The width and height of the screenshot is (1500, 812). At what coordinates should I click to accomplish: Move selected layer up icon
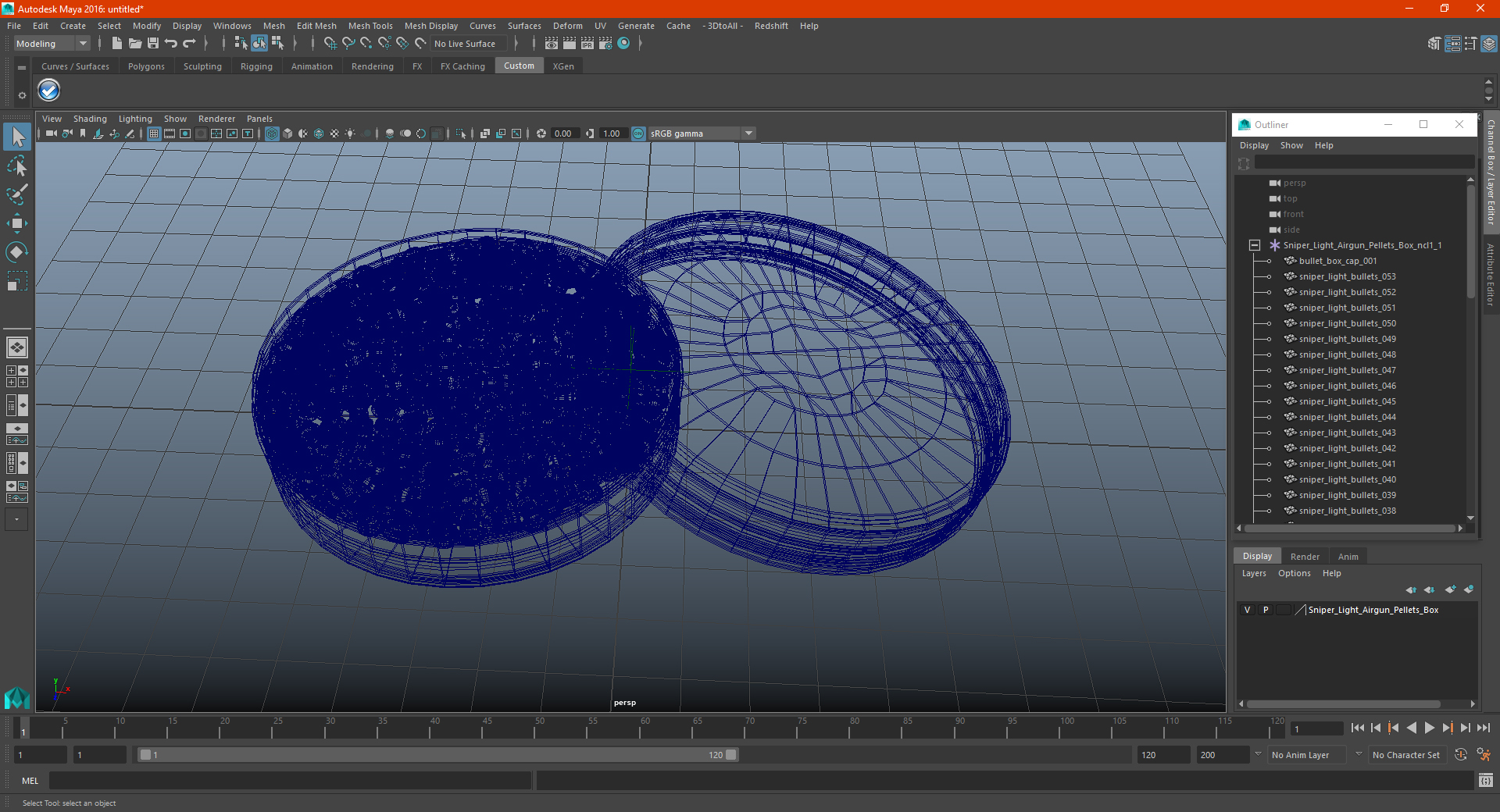pos(1411,589)
